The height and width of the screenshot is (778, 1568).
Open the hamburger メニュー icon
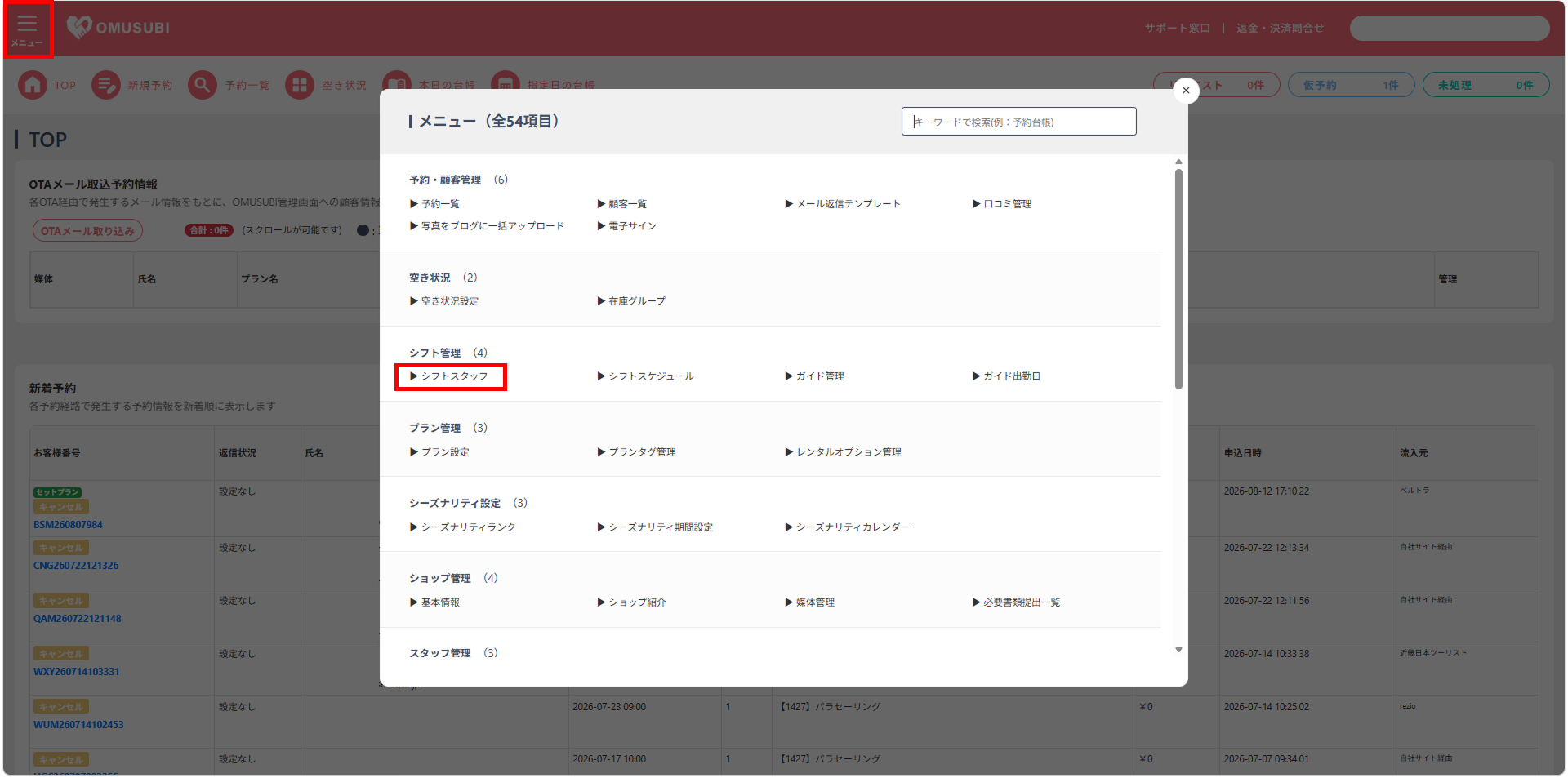28,29
